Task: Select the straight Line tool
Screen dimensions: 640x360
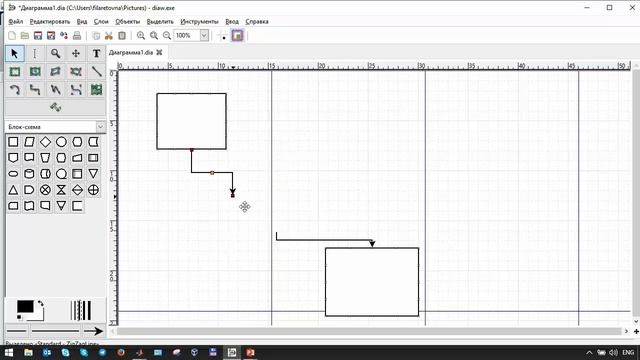Action: coord(96,72)
